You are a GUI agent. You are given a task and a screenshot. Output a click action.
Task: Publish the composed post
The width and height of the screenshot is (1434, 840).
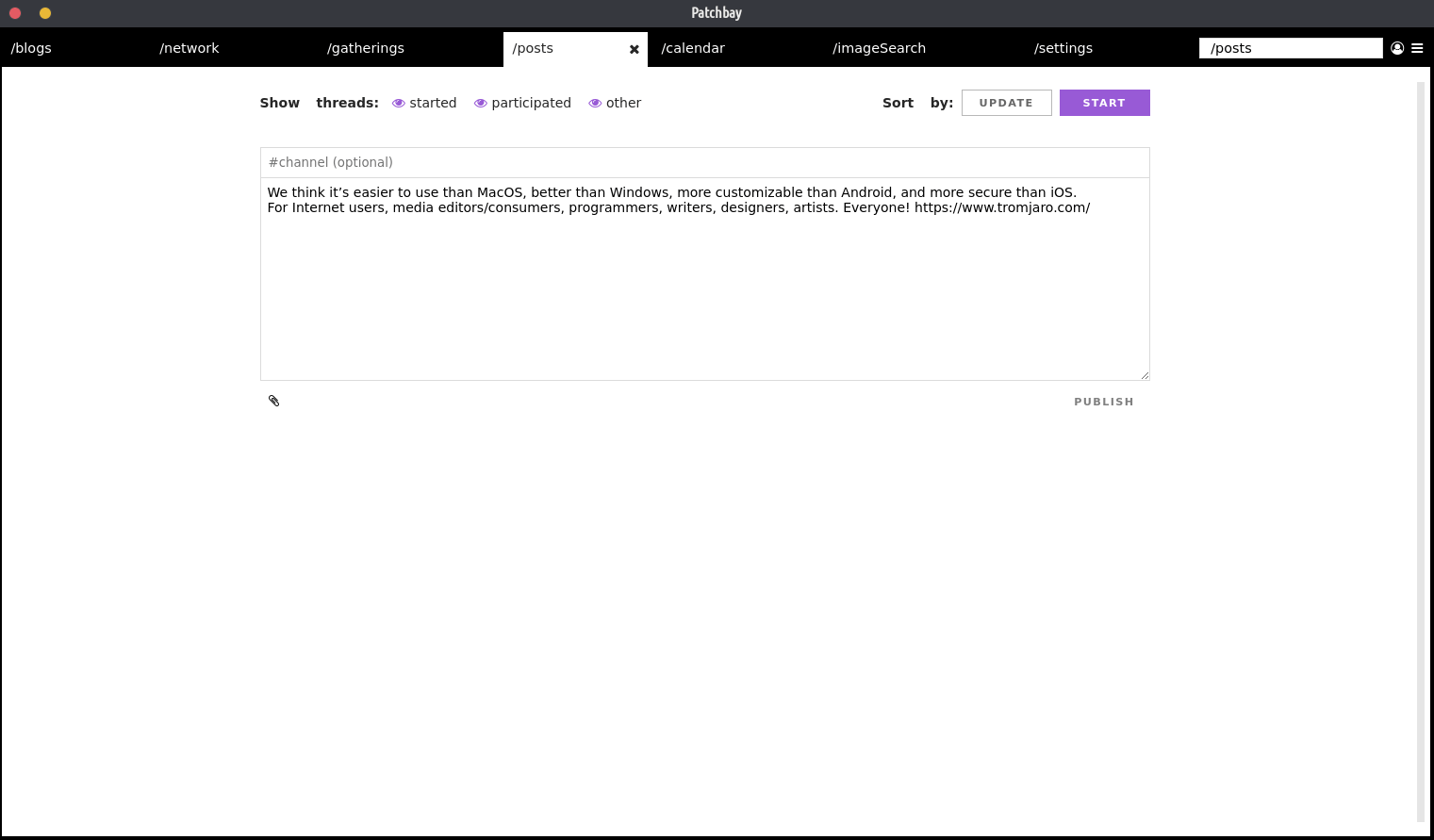click(1103, 402)
